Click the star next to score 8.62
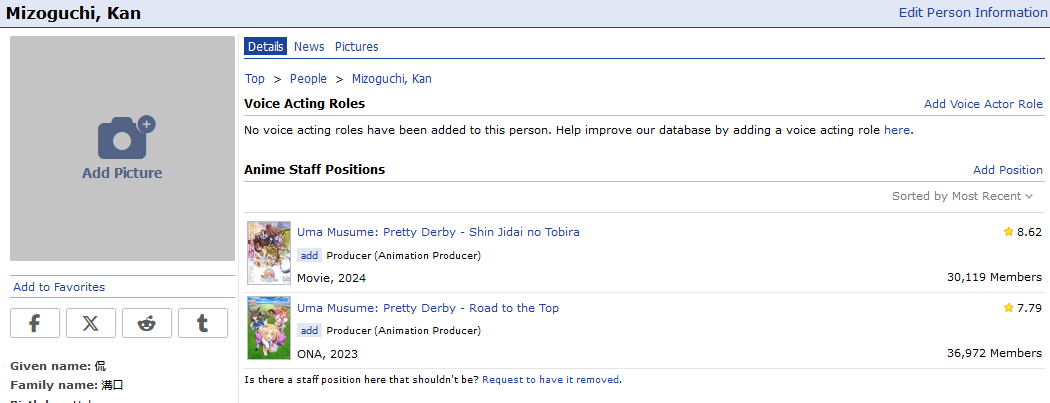The width and height of the screenshot is (1050, 403). point(1008,232)
